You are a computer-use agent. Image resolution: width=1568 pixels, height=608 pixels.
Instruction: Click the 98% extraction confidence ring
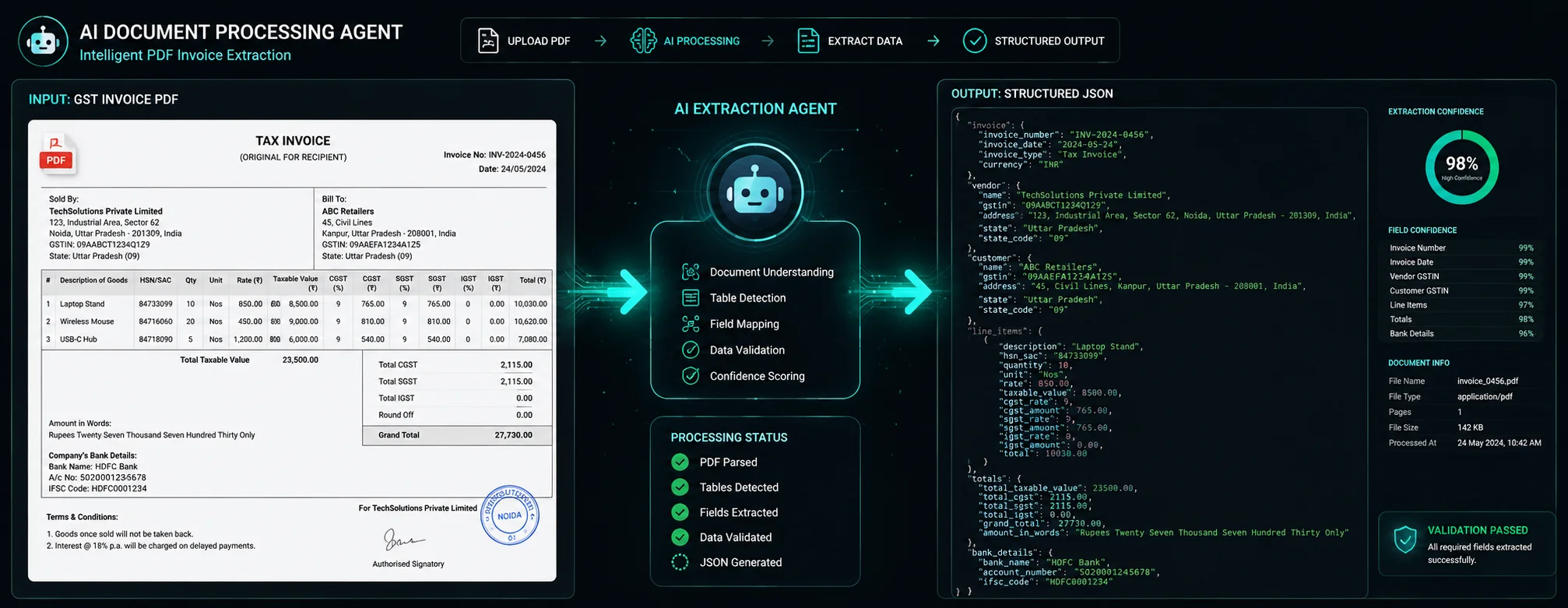pos(1461,167)
